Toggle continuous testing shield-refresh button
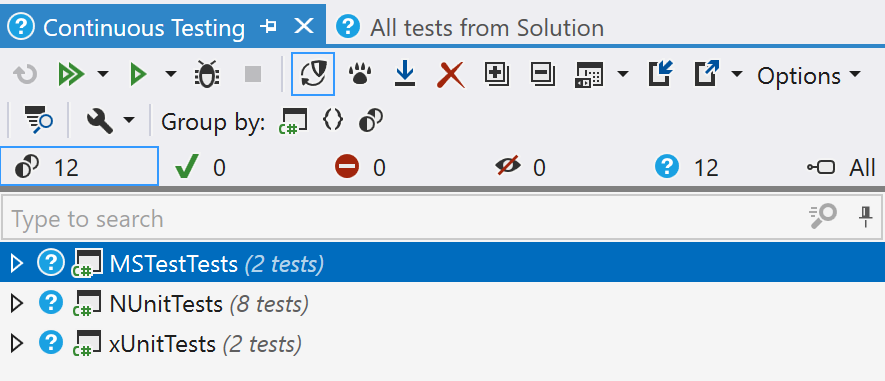 coord(313,74)
